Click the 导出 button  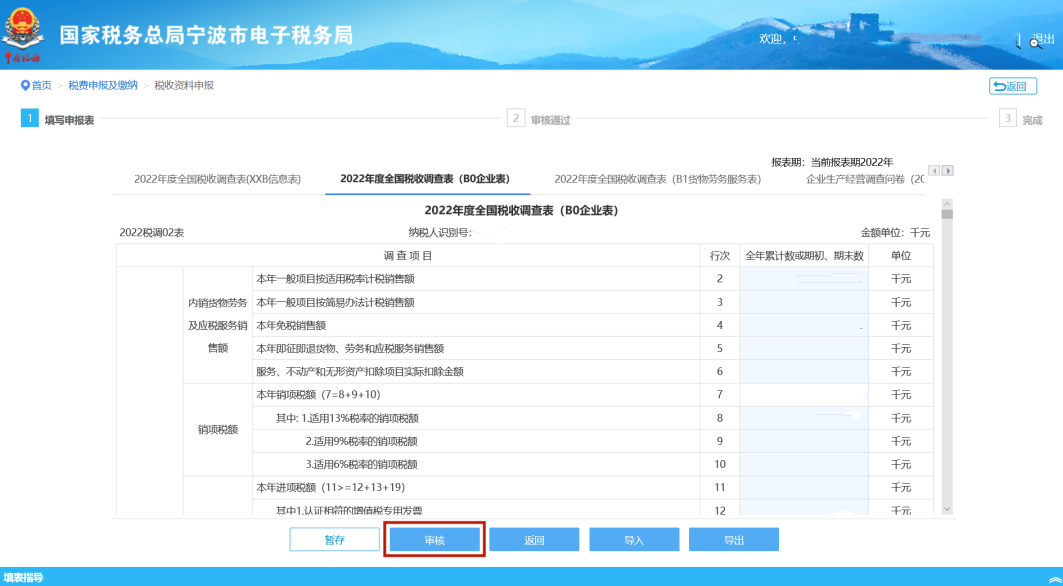pos(734,540)
